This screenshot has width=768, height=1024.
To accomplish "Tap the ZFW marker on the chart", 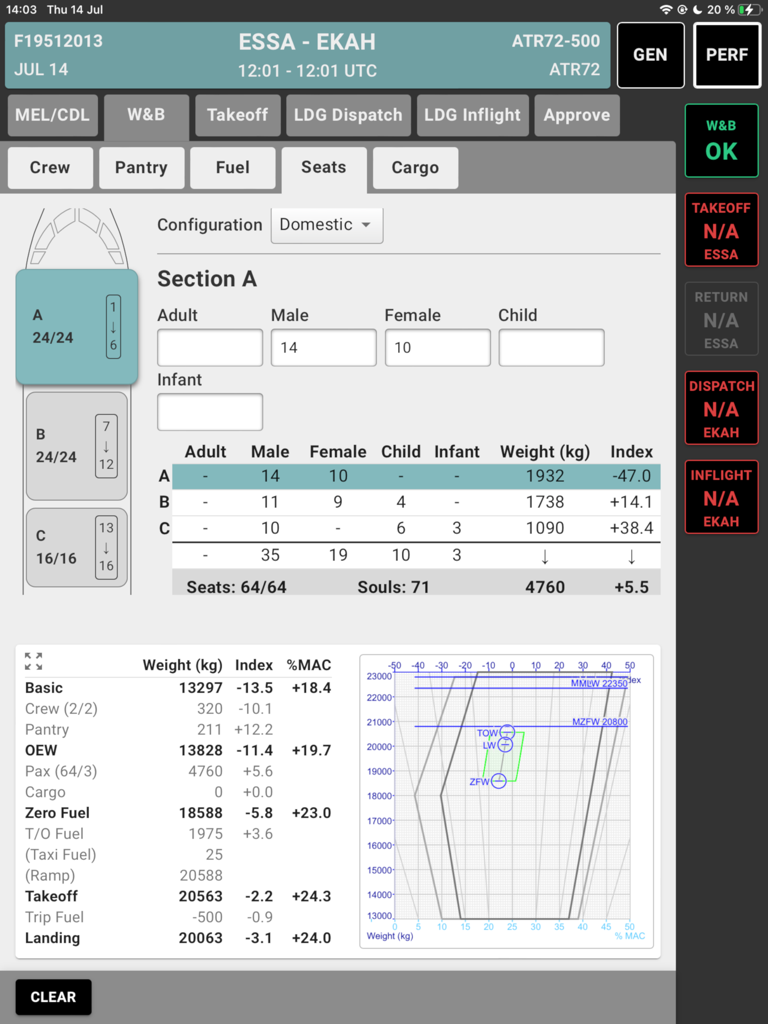I will click(x=498, y=781).
